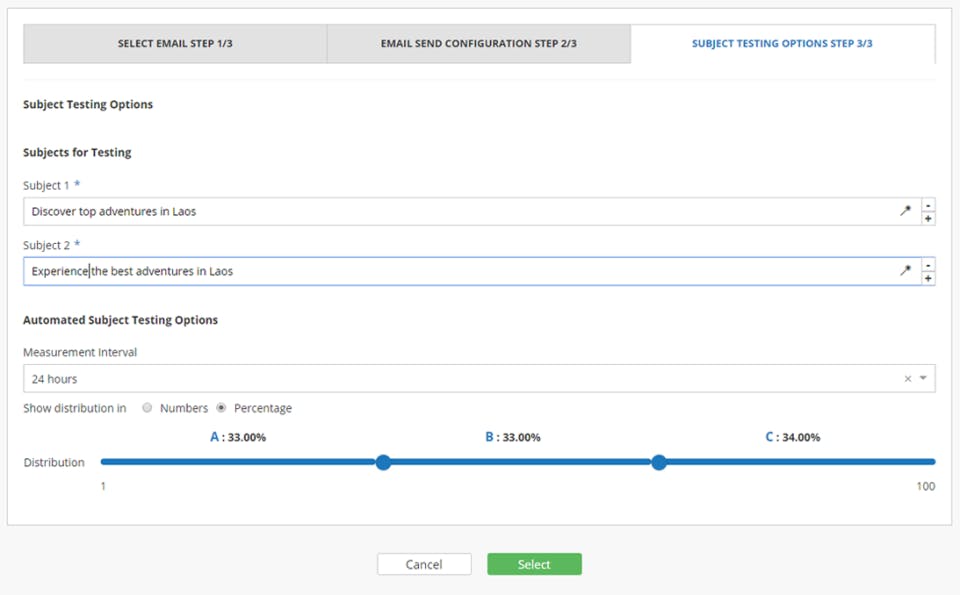This screenshot has height=595, width=960.
Task: Add a subject using Subject 2's plus button
Action: 929,278
